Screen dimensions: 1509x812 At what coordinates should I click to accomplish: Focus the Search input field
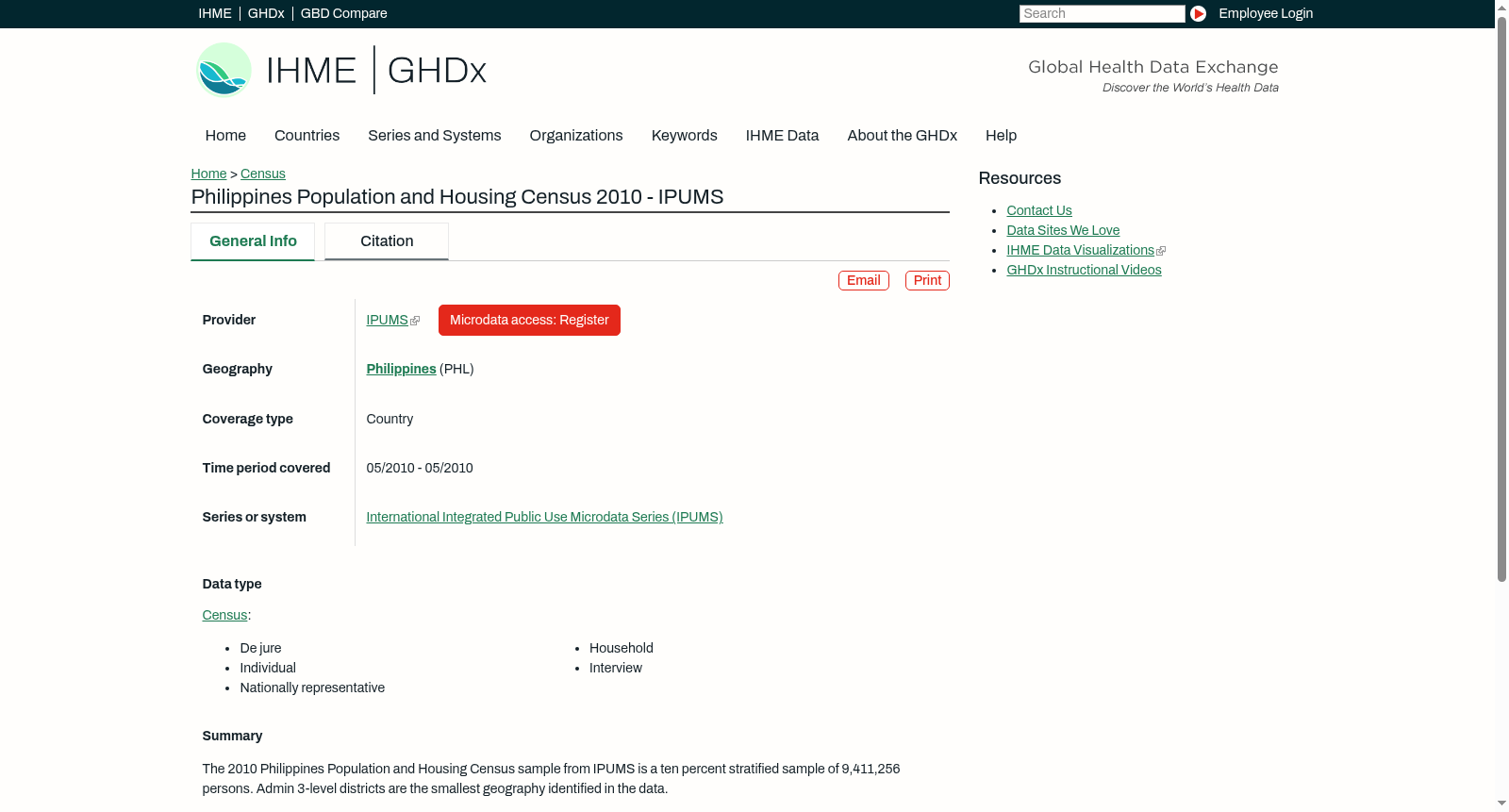click(x=1102, y=13)
